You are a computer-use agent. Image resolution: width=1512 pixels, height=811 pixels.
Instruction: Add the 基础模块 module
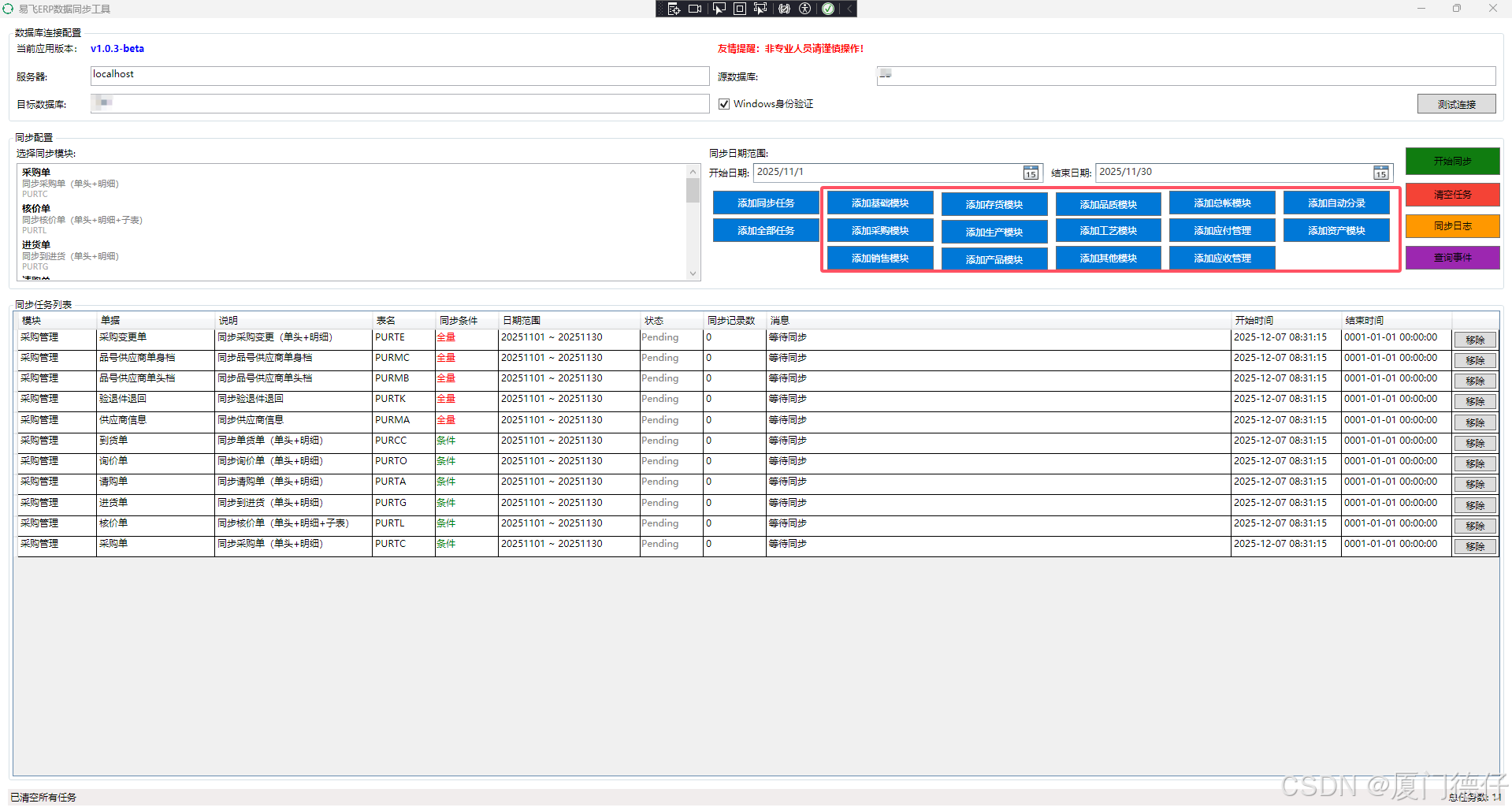pyautogui.click(x=880, y=203)
